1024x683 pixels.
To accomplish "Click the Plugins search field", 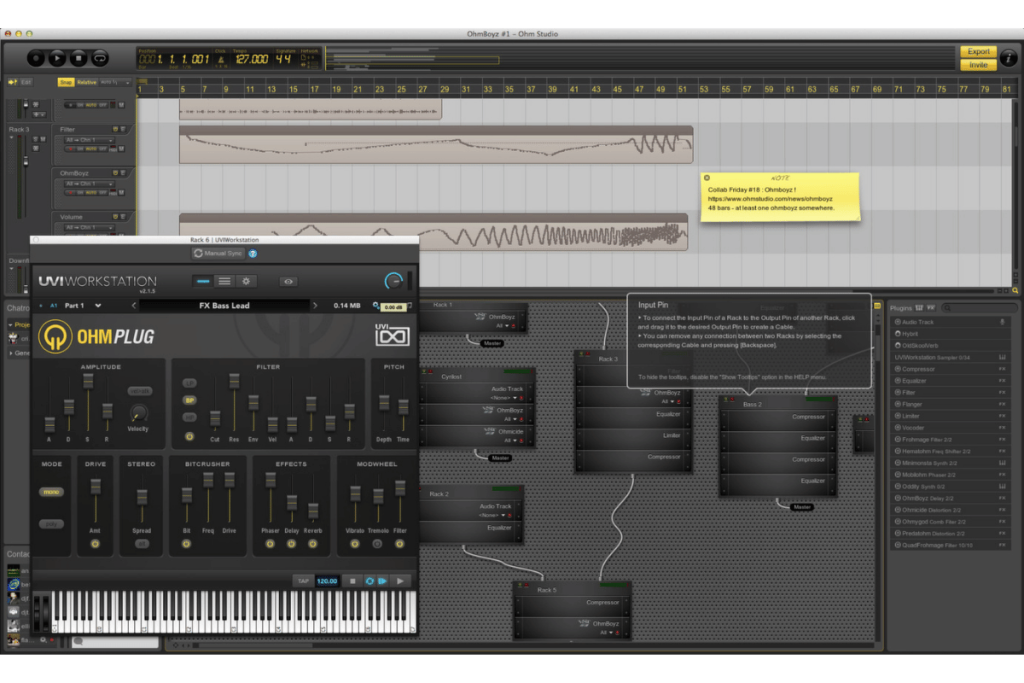I will [x=978, y=308].
